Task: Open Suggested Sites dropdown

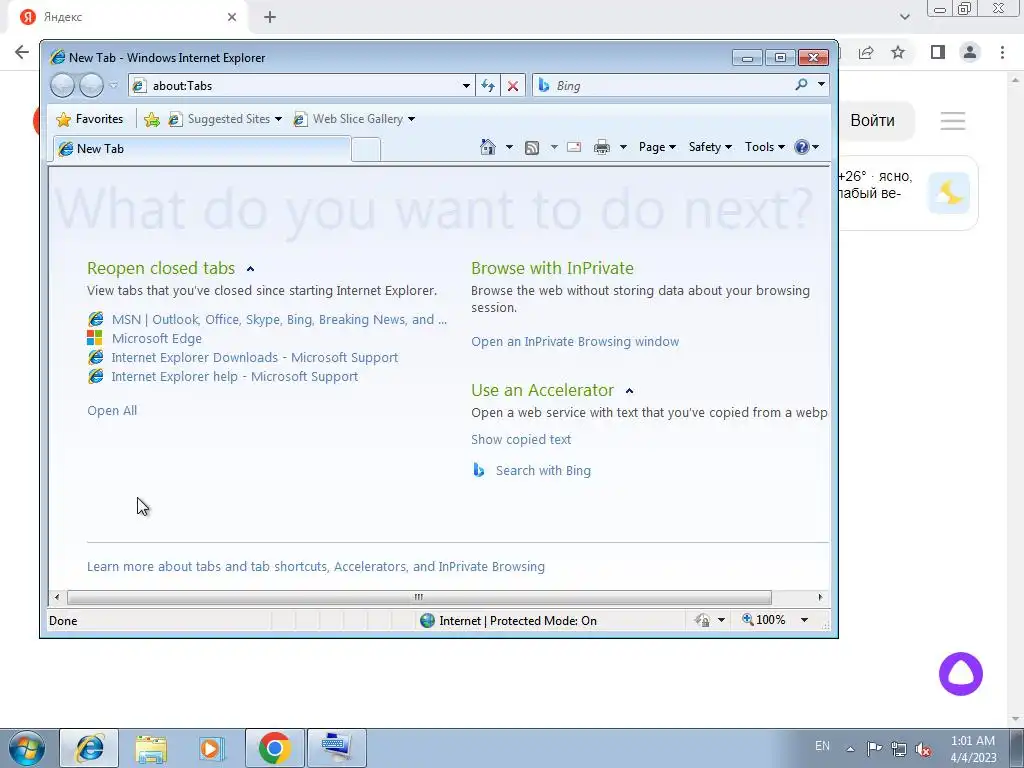Action: click(225, 119)
